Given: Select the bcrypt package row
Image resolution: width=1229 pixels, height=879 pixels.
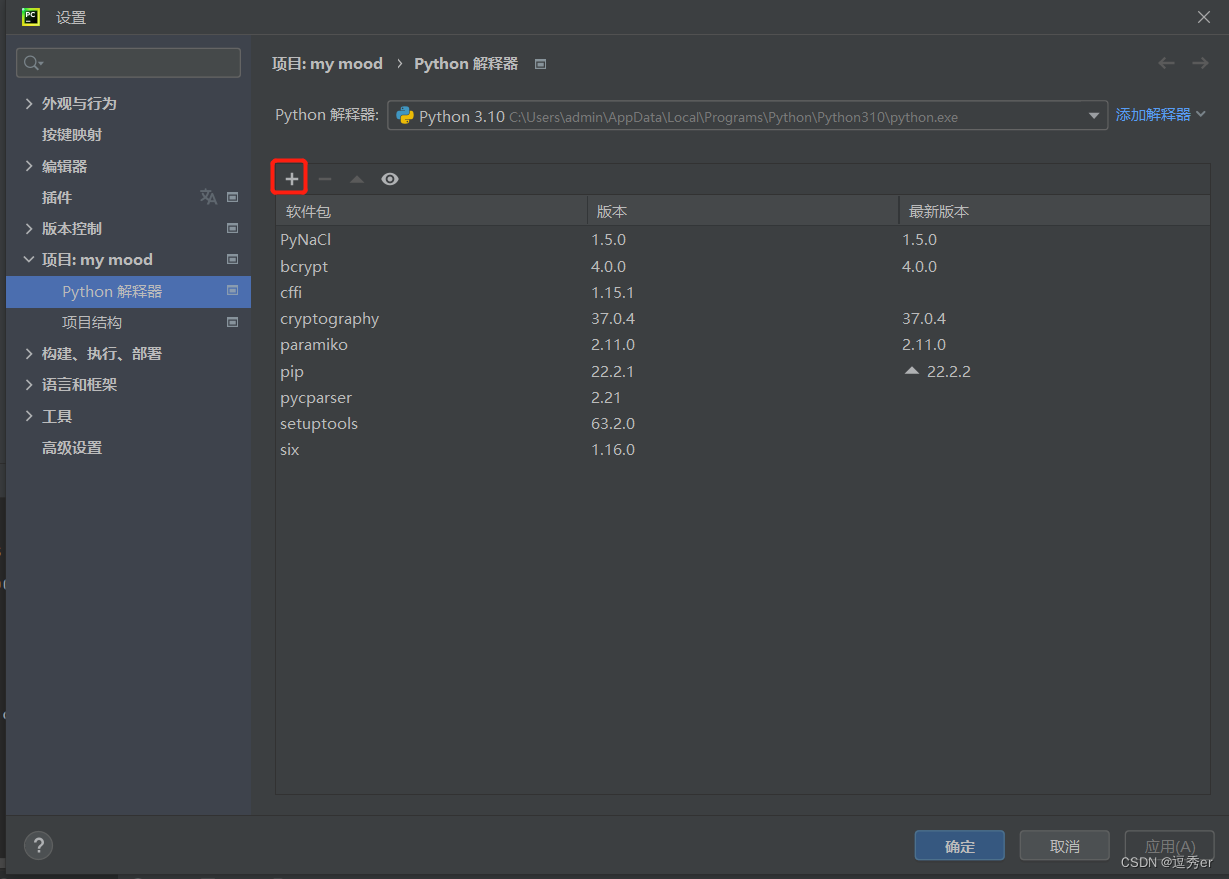Looking at the screenshot, I should tap(743, 267).
